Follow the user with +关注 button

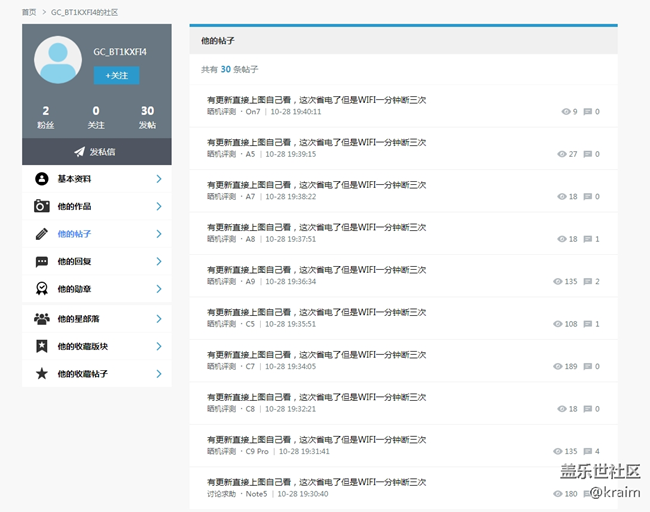coord(116,75)
